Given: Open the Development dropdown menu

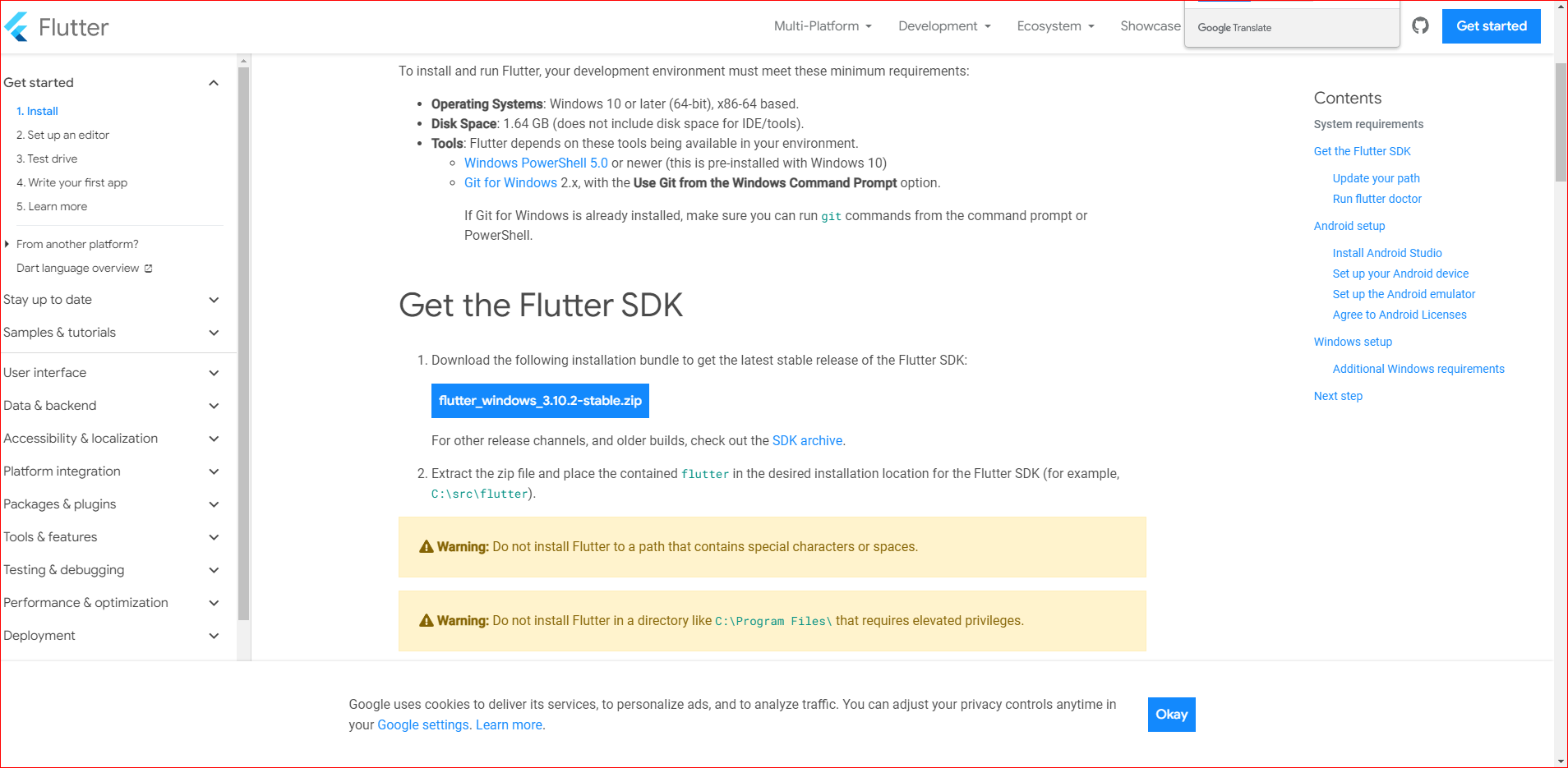Looking at the screenshot, I should point(944,26).
